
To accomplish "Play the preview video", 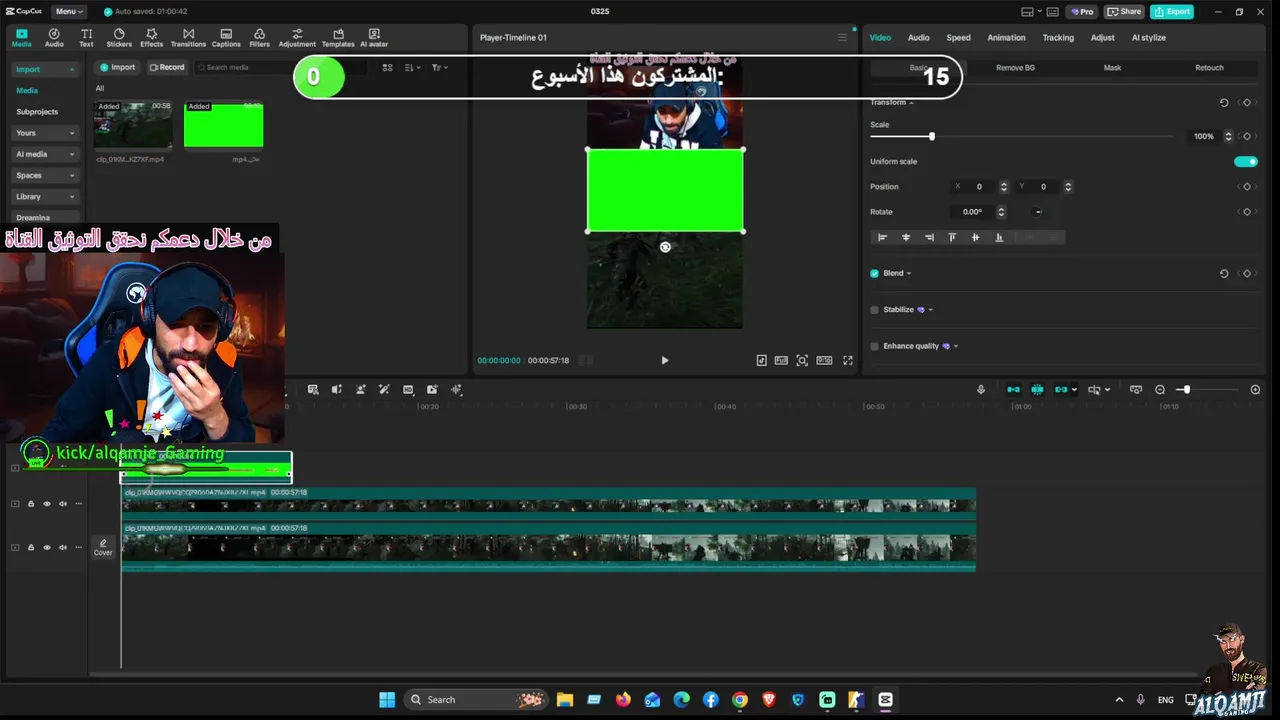I will tap(665, 360).
